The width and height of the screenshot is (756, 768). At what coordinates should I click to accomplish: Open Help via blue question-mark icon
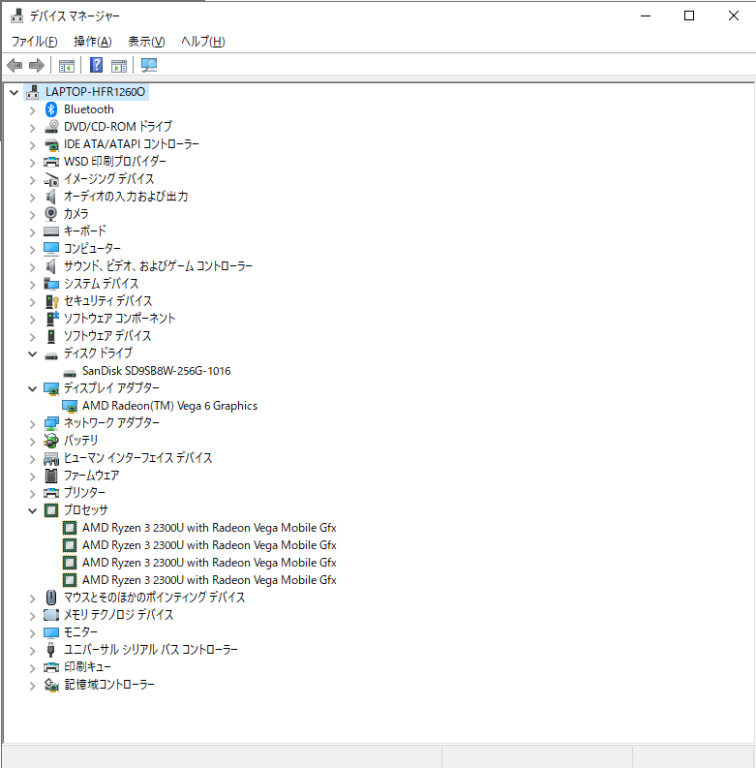(x=96, y=65)
